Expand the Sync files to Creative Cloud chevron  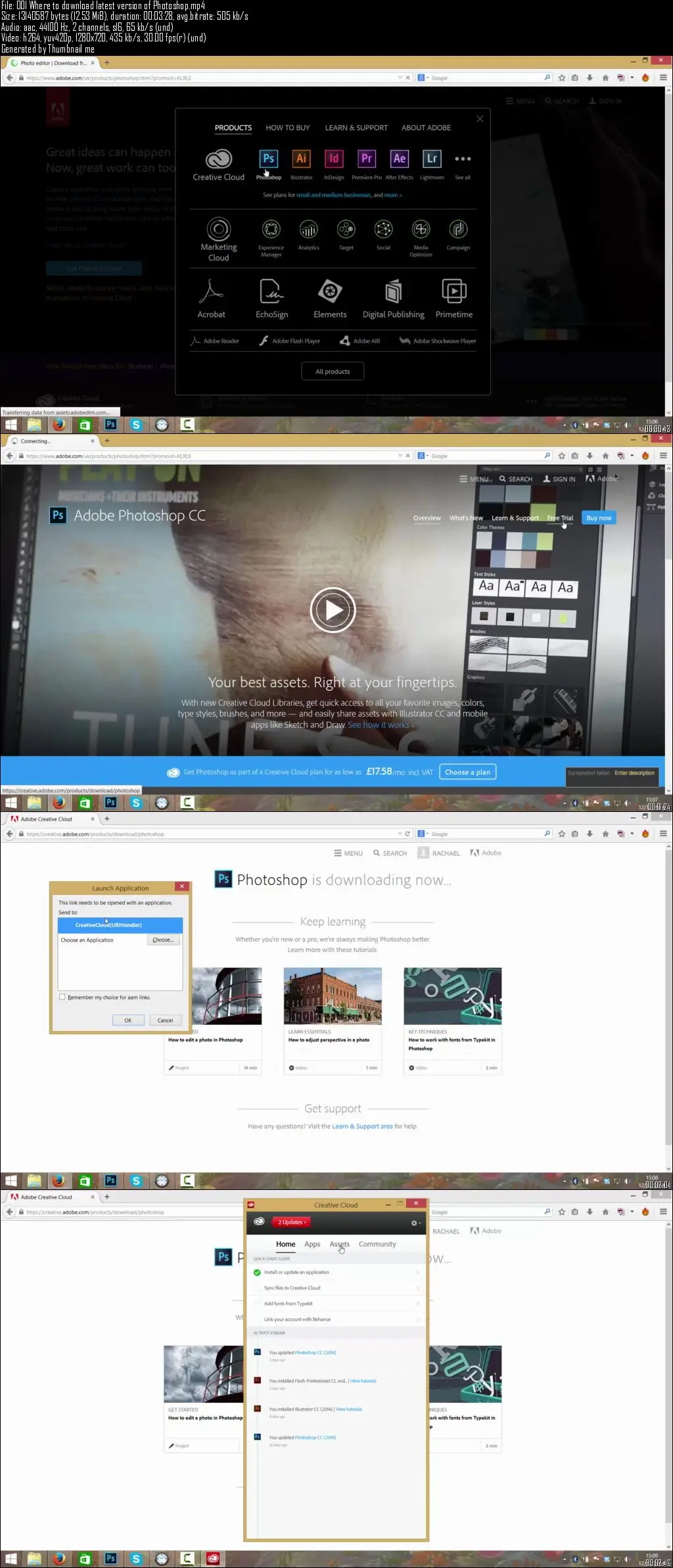pos(418,1288)
